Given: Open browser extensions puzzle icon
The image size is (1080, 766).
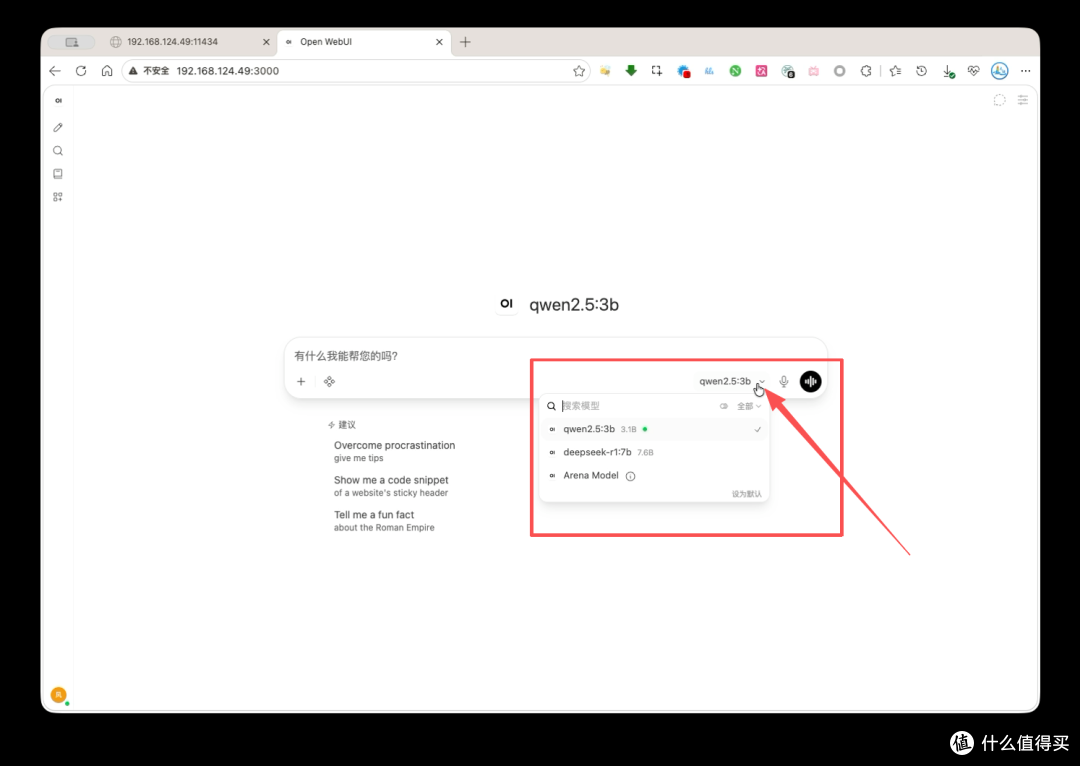Looking at the screenshot, I should (x=866, y=70).
